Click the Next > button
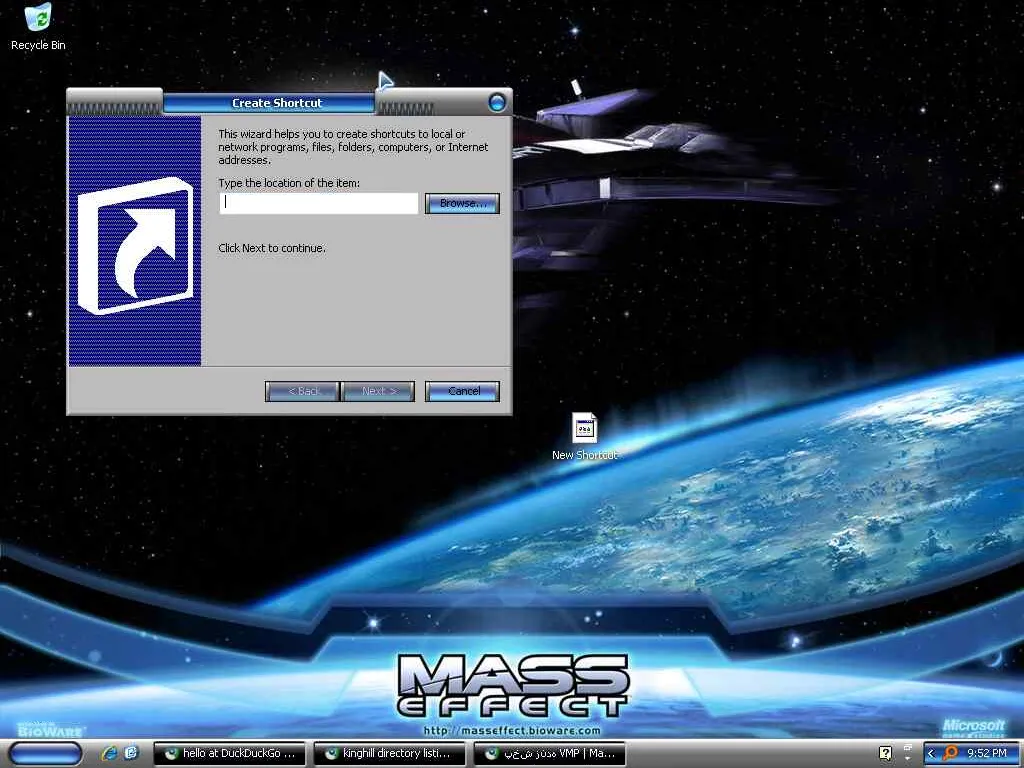 [x=378, y=391]
